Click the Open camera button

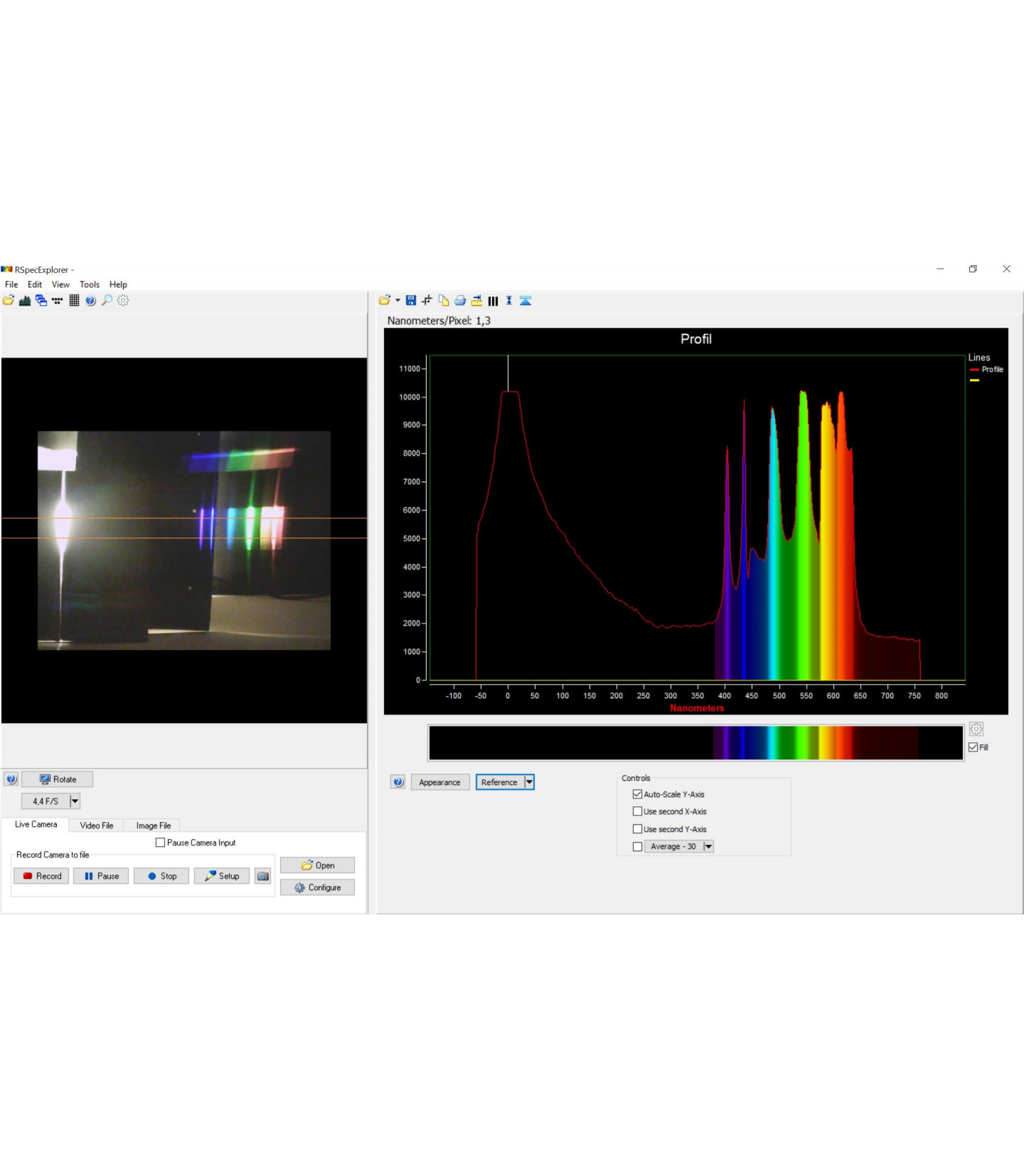(x=317, y=865)
